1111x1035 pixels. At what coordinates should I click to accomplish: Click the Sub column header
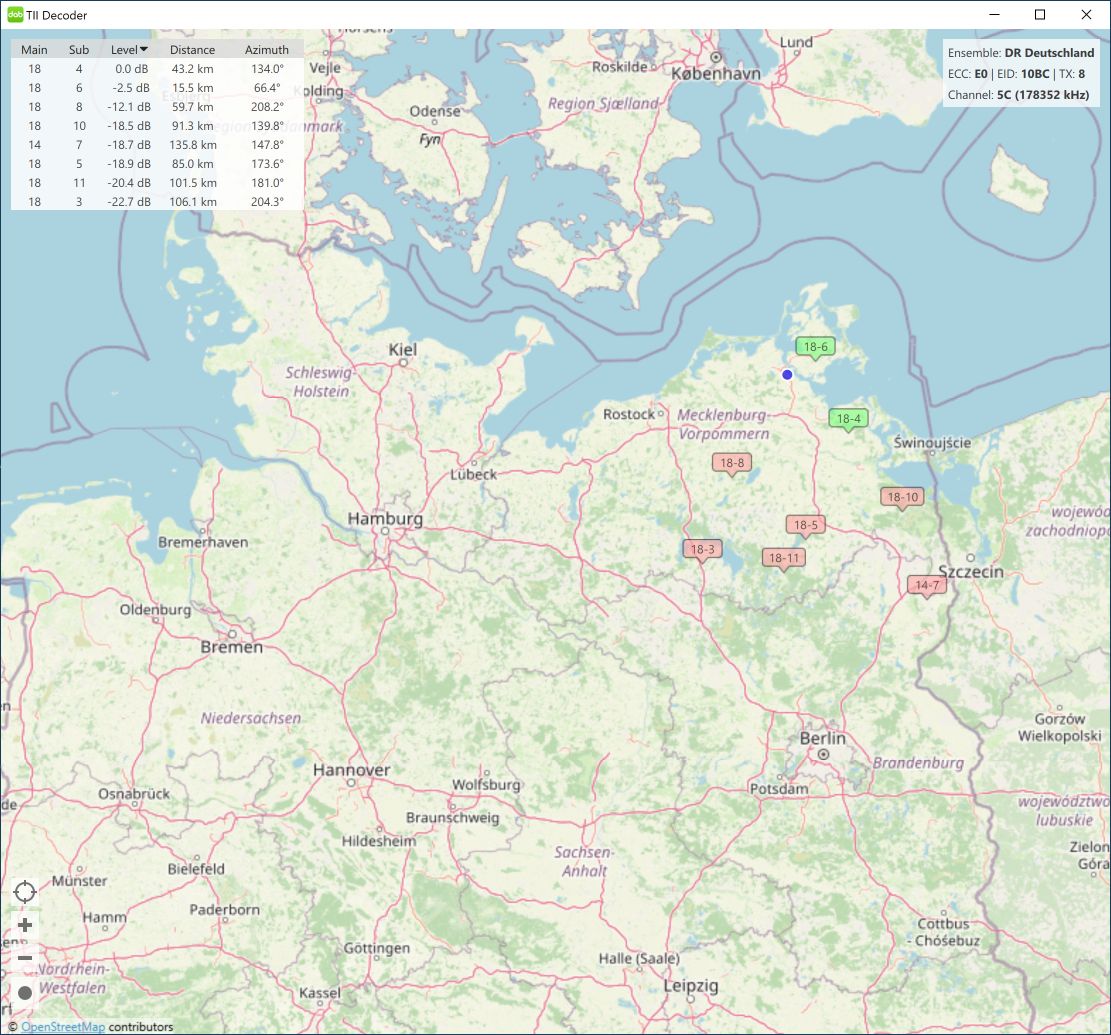[79, 49]
